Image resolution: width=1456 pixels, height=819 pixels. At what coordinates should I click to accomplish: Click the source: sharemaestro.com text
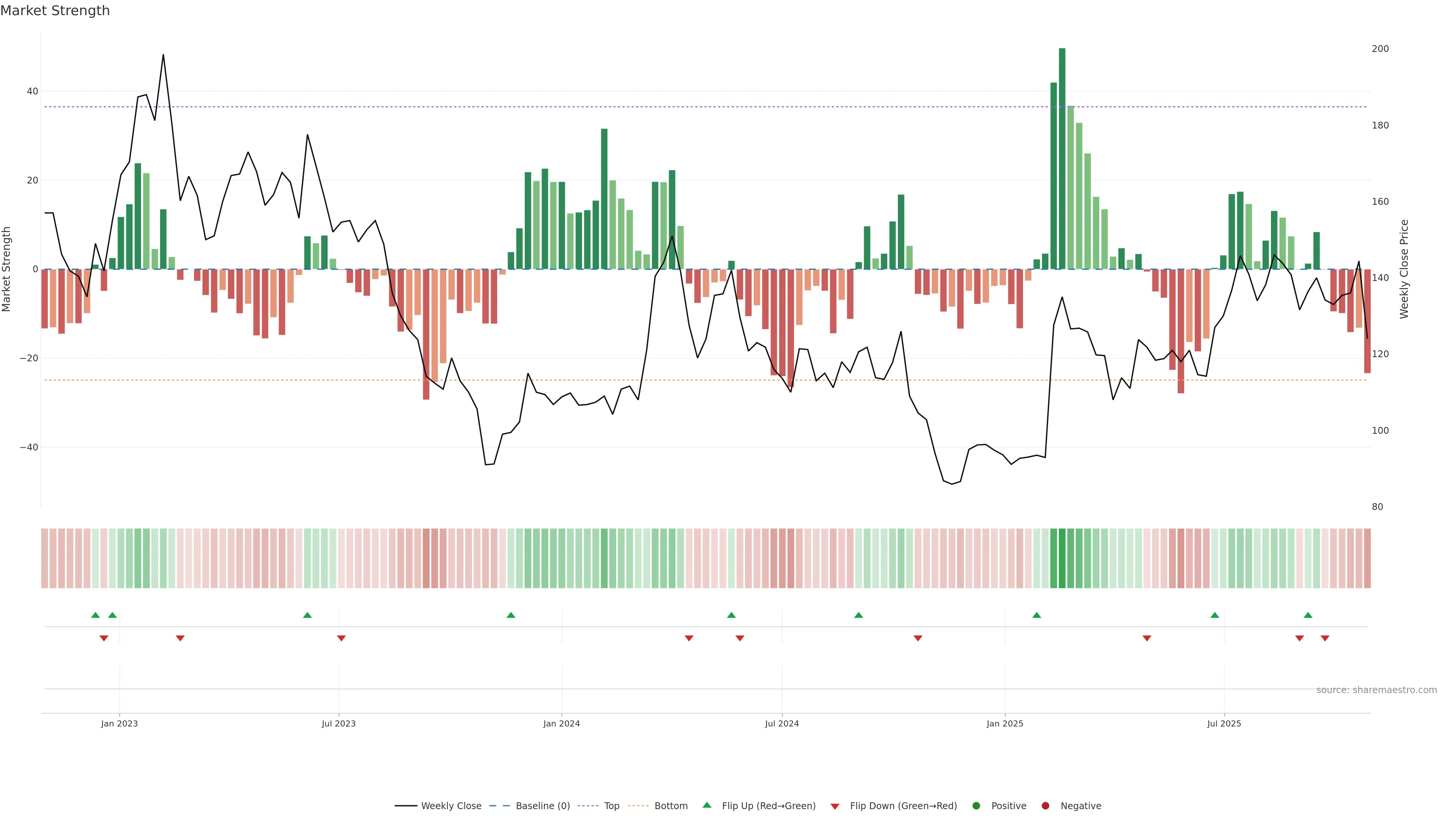tap(1376, 690)
